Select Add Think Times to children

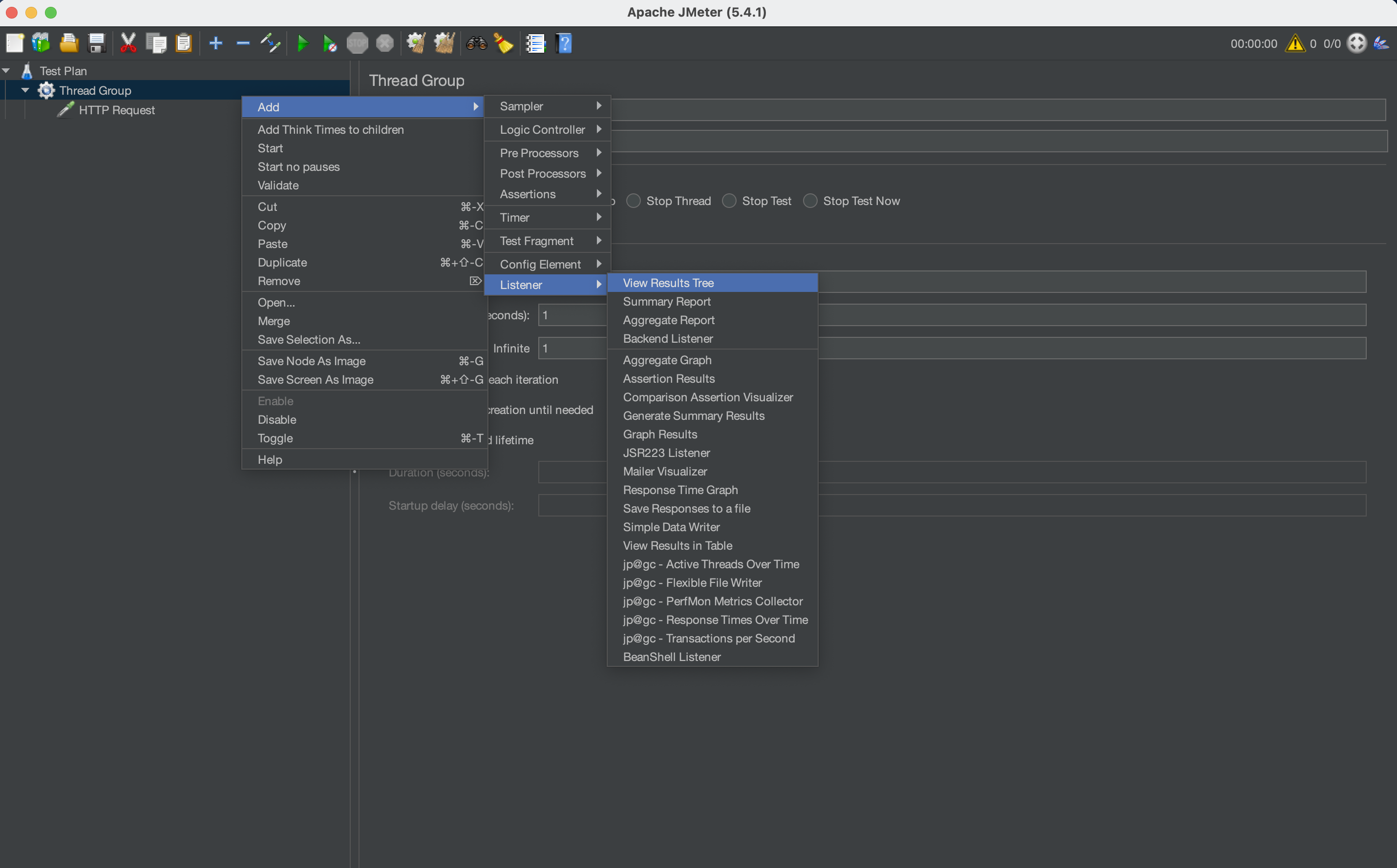365,130
